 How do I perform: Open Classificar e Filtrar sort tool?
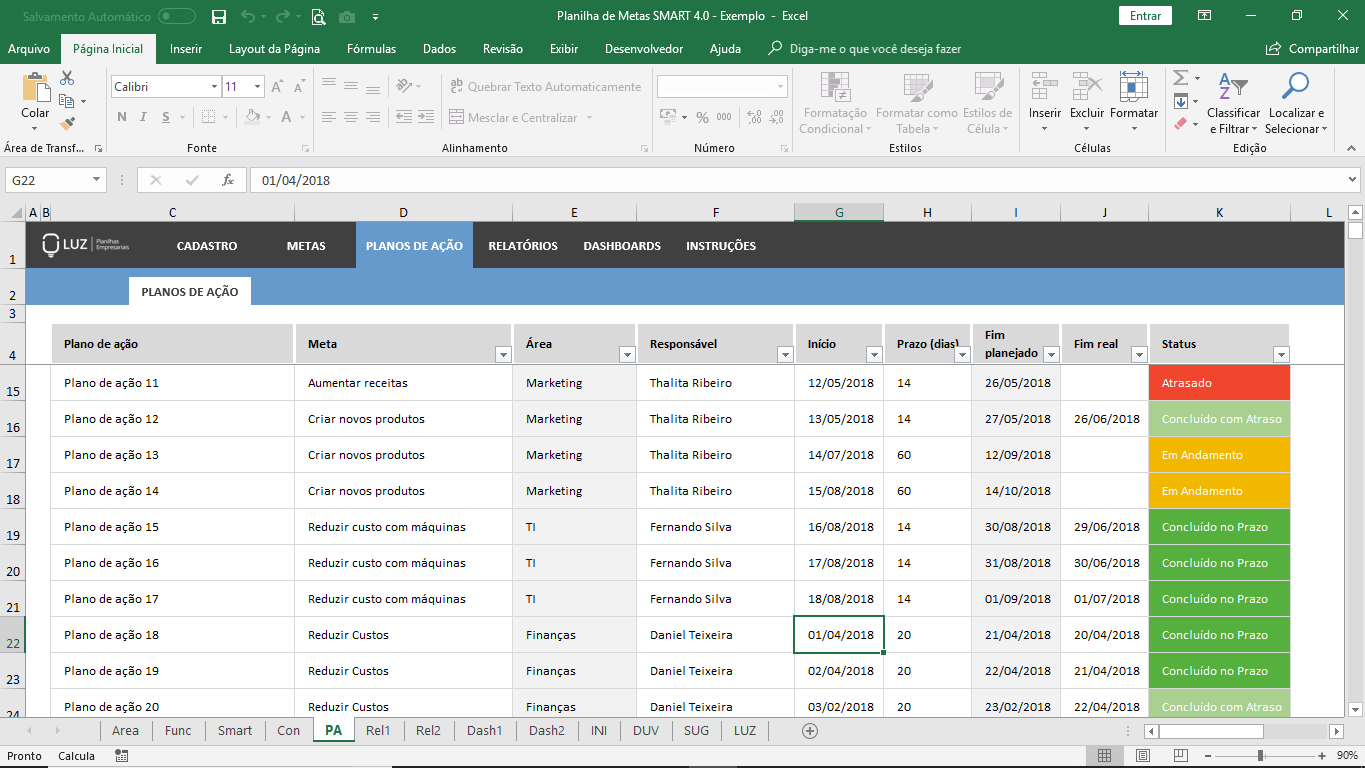pos(1233,87)
